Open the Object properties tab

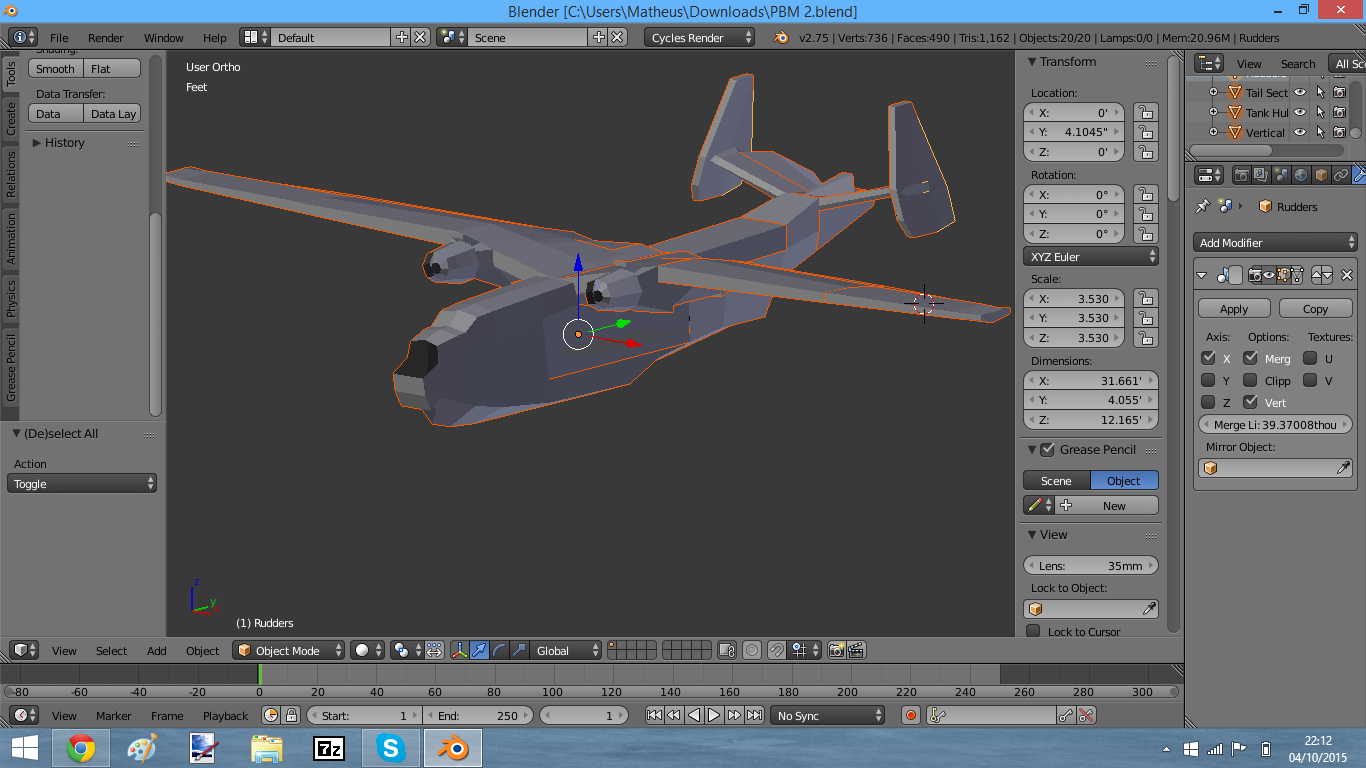[x=1321, y=175]
